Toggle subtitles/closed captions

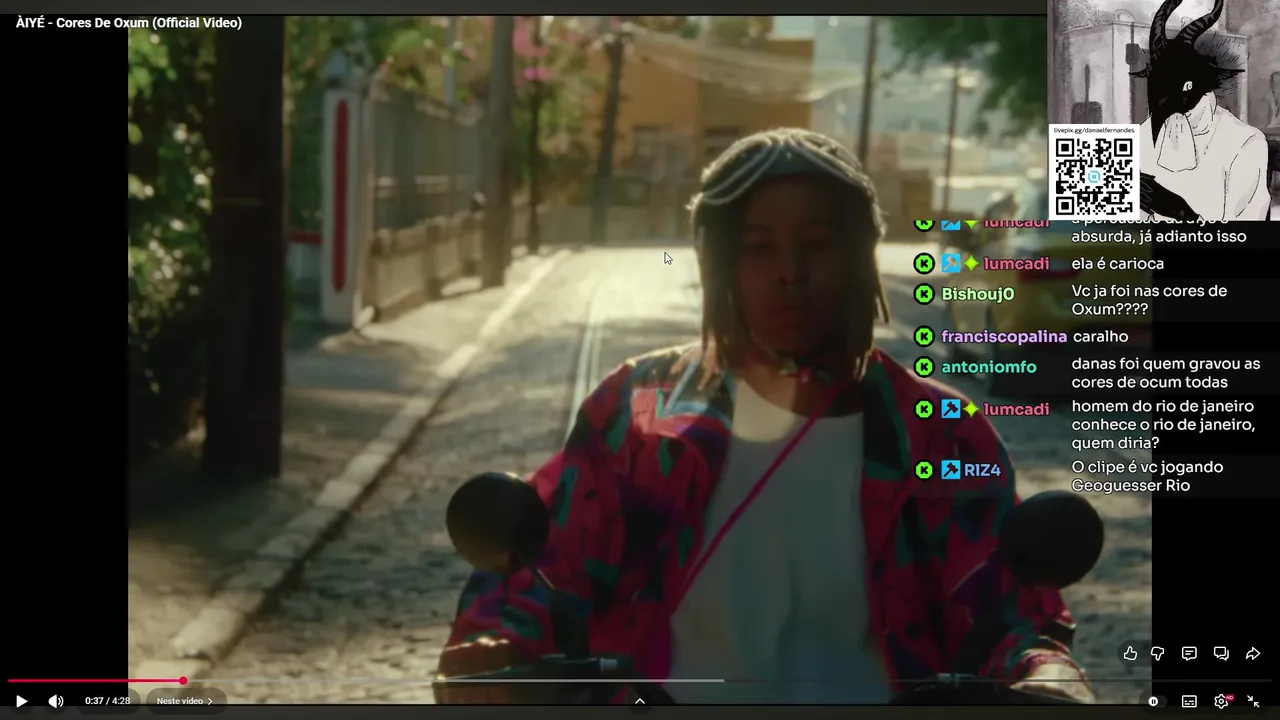coord(1189,701)
